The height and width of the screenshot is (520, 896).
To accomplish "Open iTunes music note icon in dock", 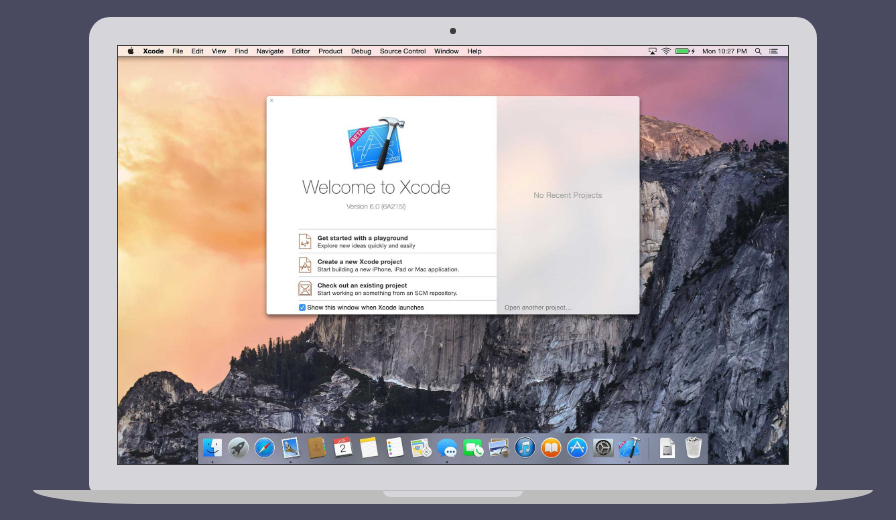I will 525,447.
